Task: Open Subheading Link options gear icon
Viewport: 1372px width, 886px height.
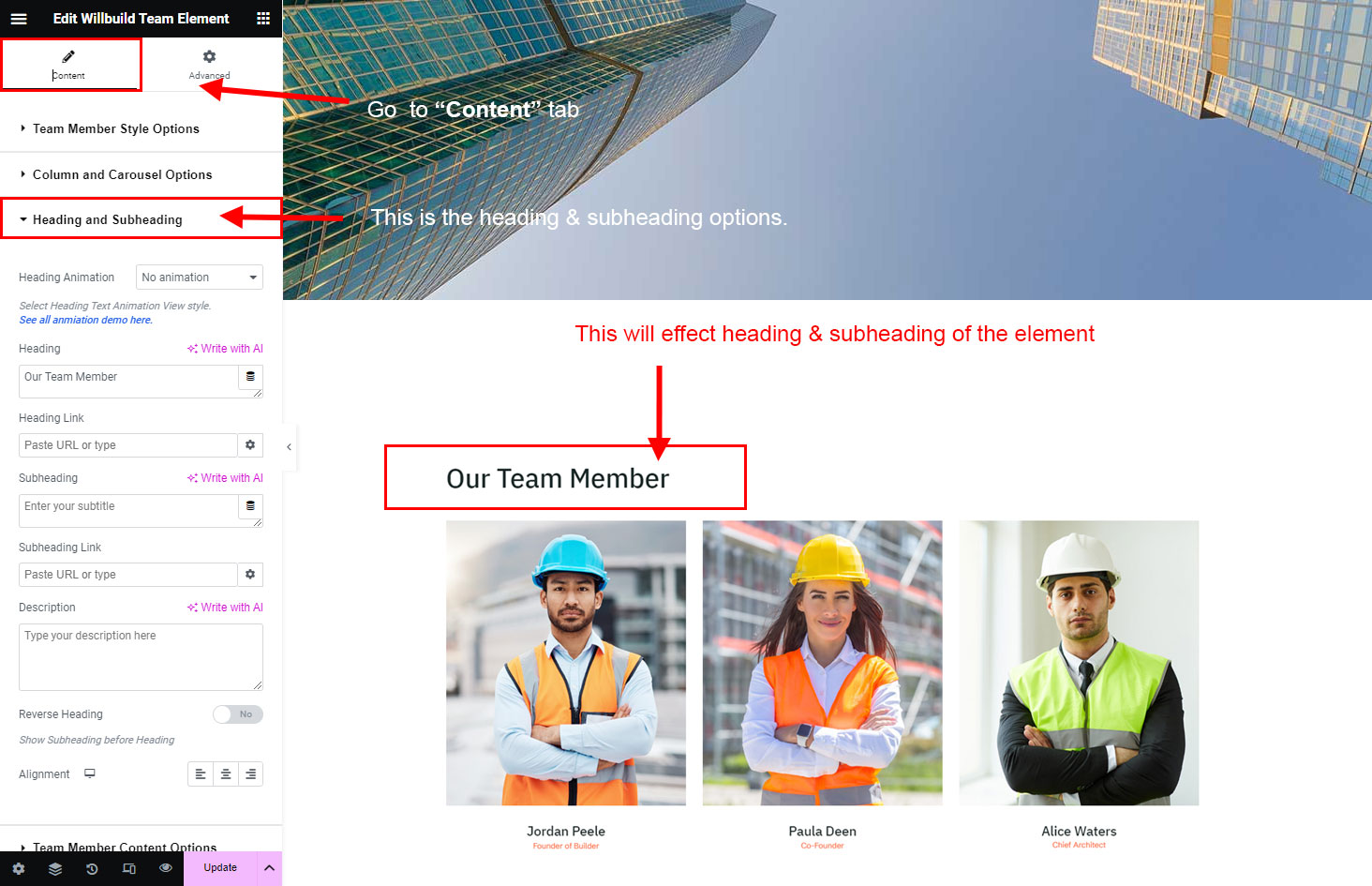Action: pyautogui.click(x=250, y=575)
